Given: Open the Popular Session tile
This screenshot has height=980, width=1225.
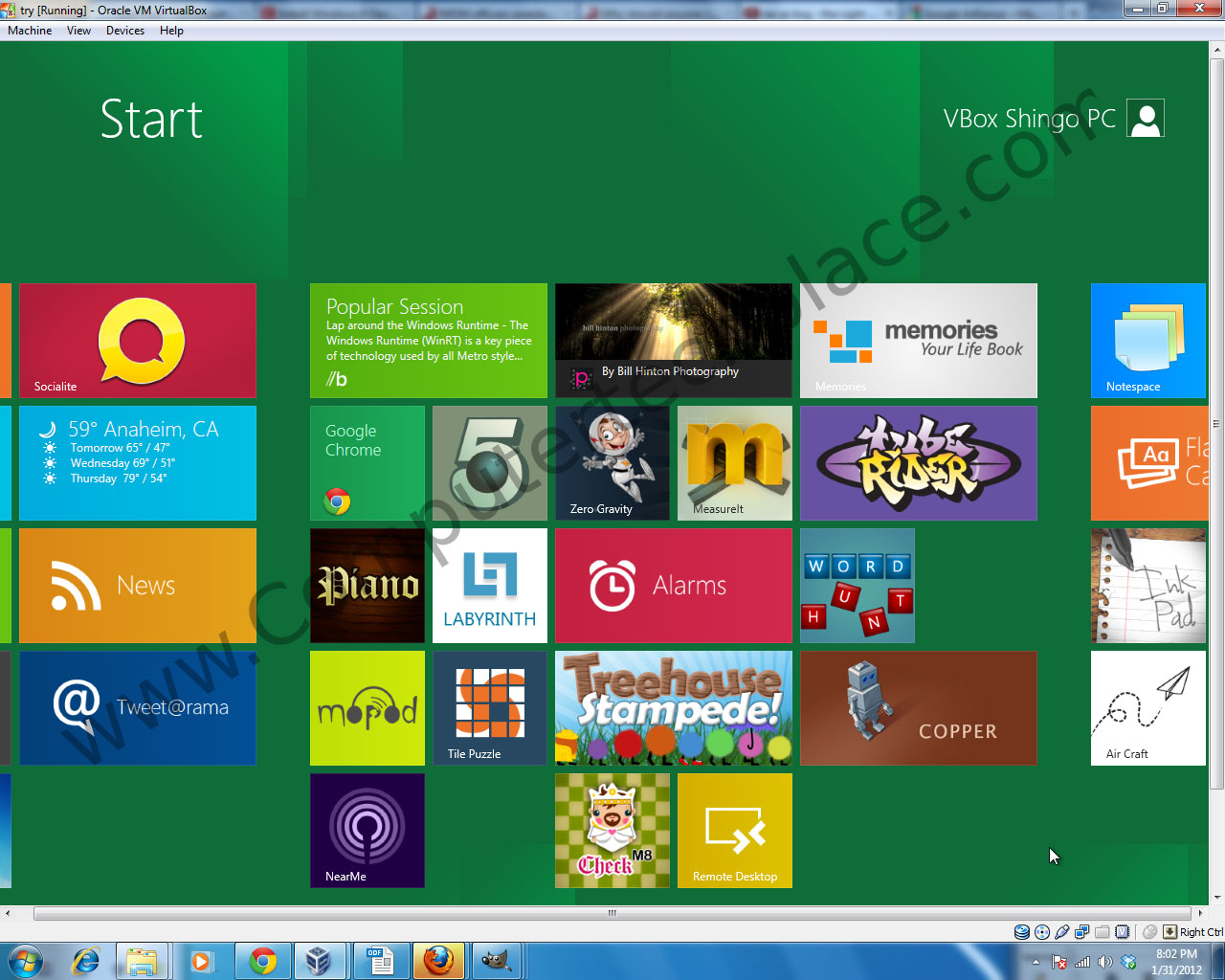Looking at the screenshot, I should point(429,341).
